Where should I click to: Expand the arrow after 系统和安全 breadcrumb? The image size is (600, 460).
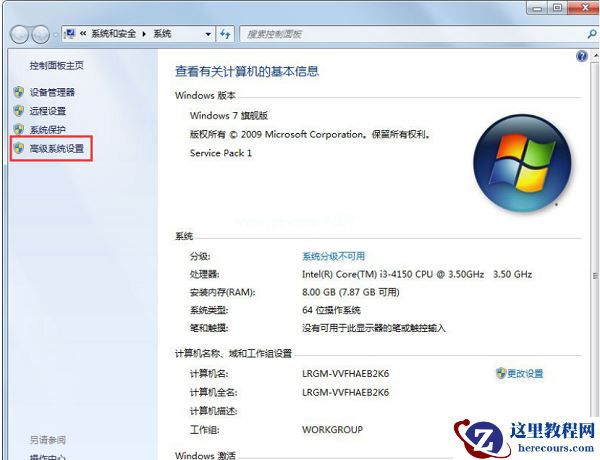pyautogui.click(x=144, y=34)
